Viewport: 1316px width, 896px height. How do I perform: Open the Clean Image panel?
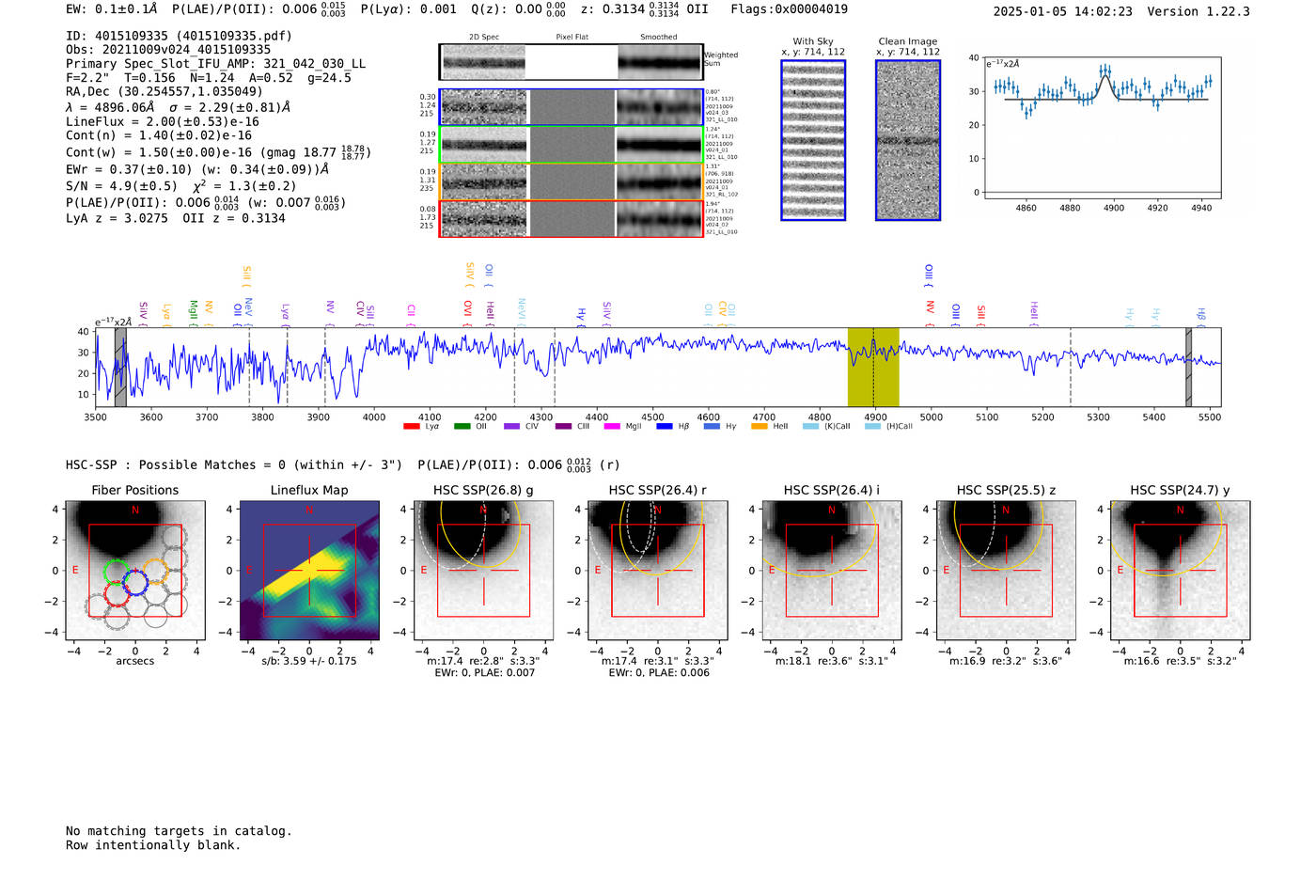908,140
